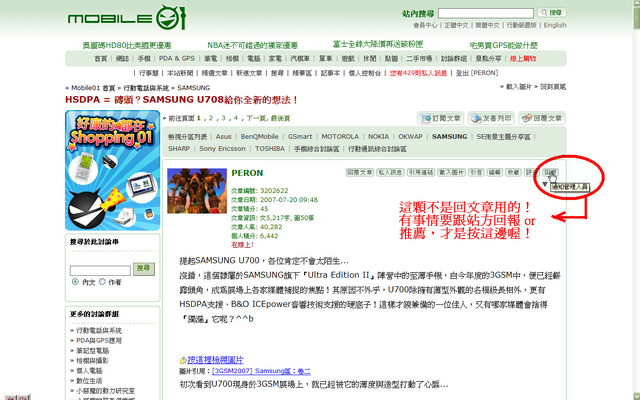This screenshot has width=640, height=400.
Task: Open the 相機 navigation item
Action: tap(232, 59)
